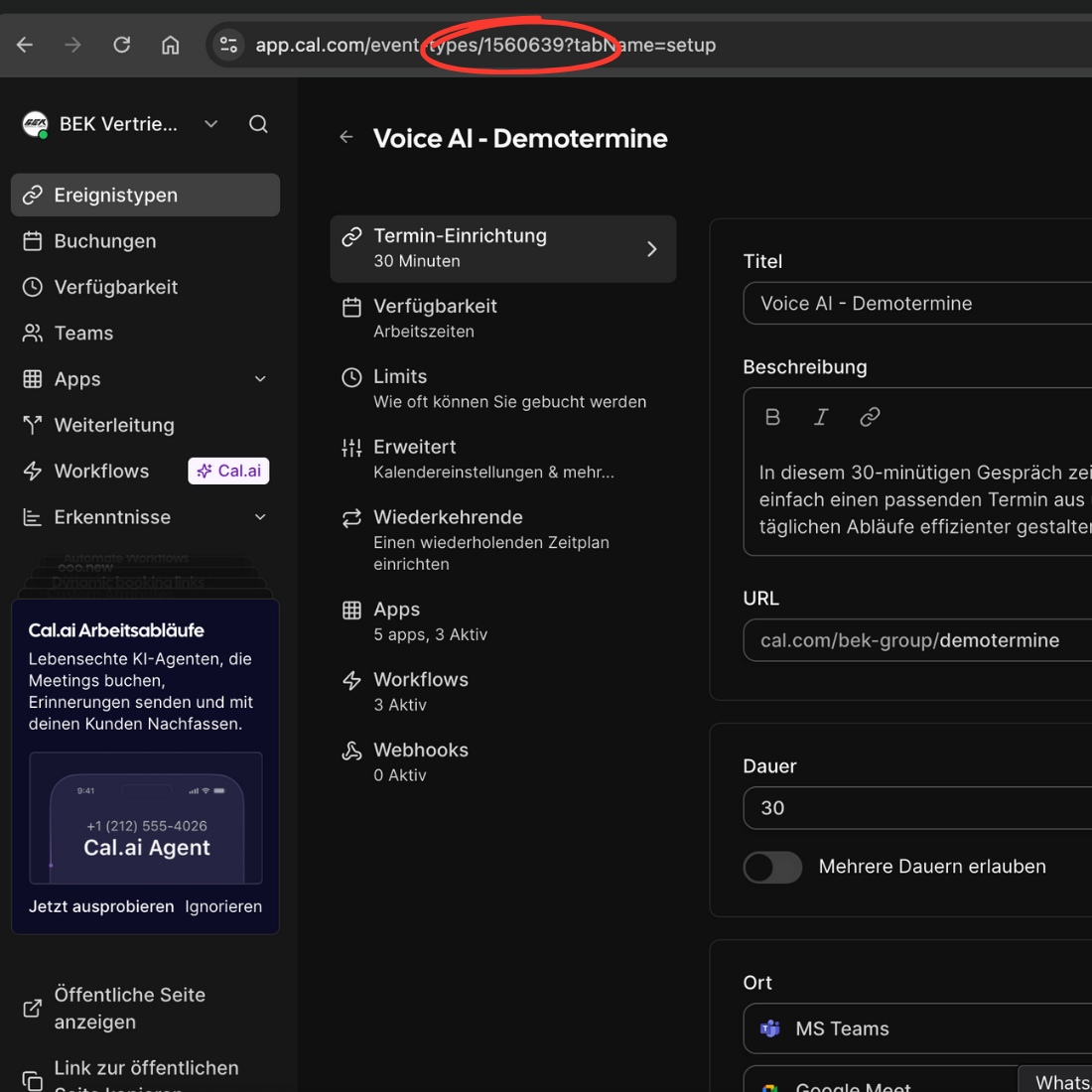
Task: Go back using the browser back arrow
Action: (x=25, y=46)
